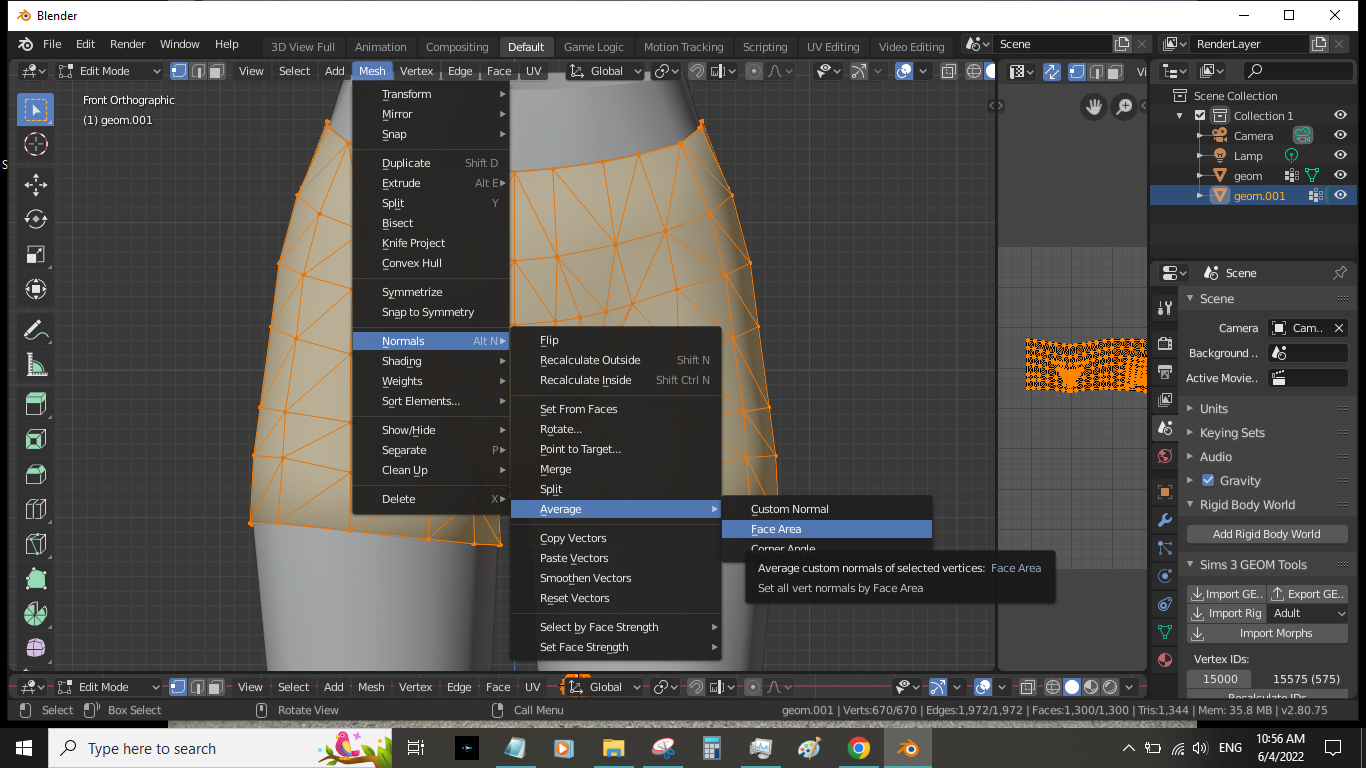Open the Edit Mode dropdown in header
Viewport: 1366px width, 768px height.
[109, 71]
